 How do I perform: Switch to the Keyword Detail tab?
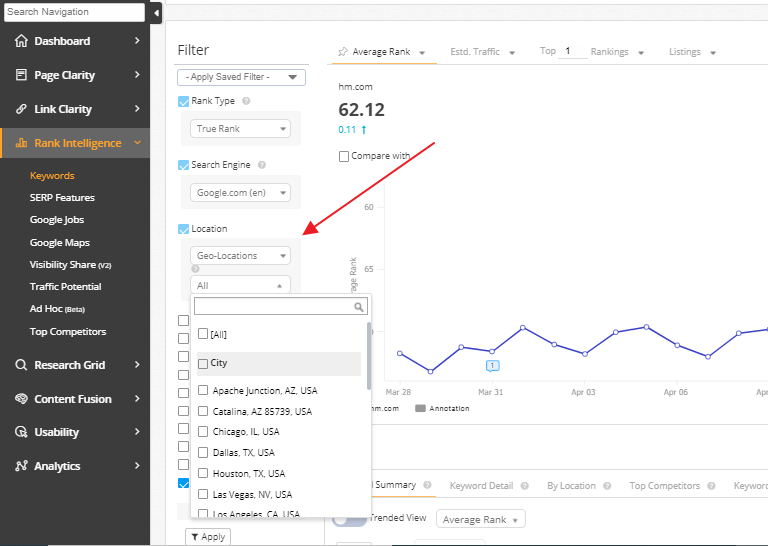tap(481, 486)
